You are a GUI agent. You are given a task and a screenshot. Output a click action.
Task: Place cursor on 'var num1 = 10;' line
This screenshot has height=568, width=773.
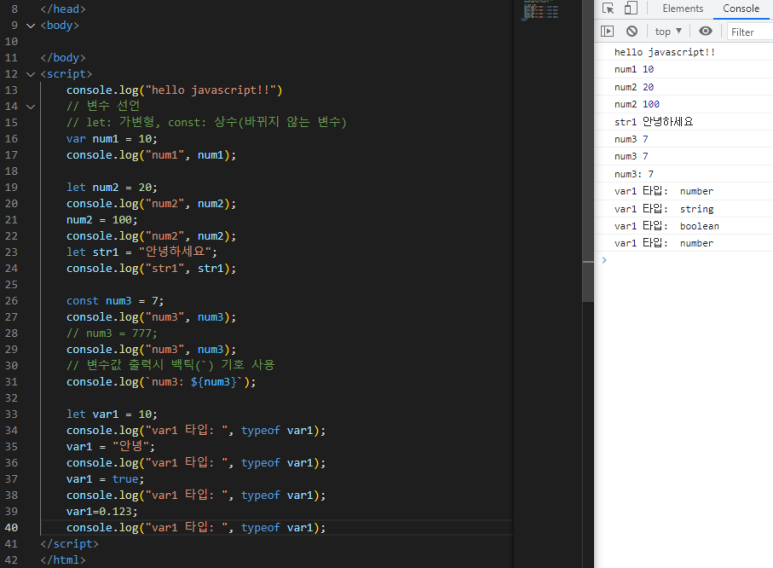pos(111,139)
